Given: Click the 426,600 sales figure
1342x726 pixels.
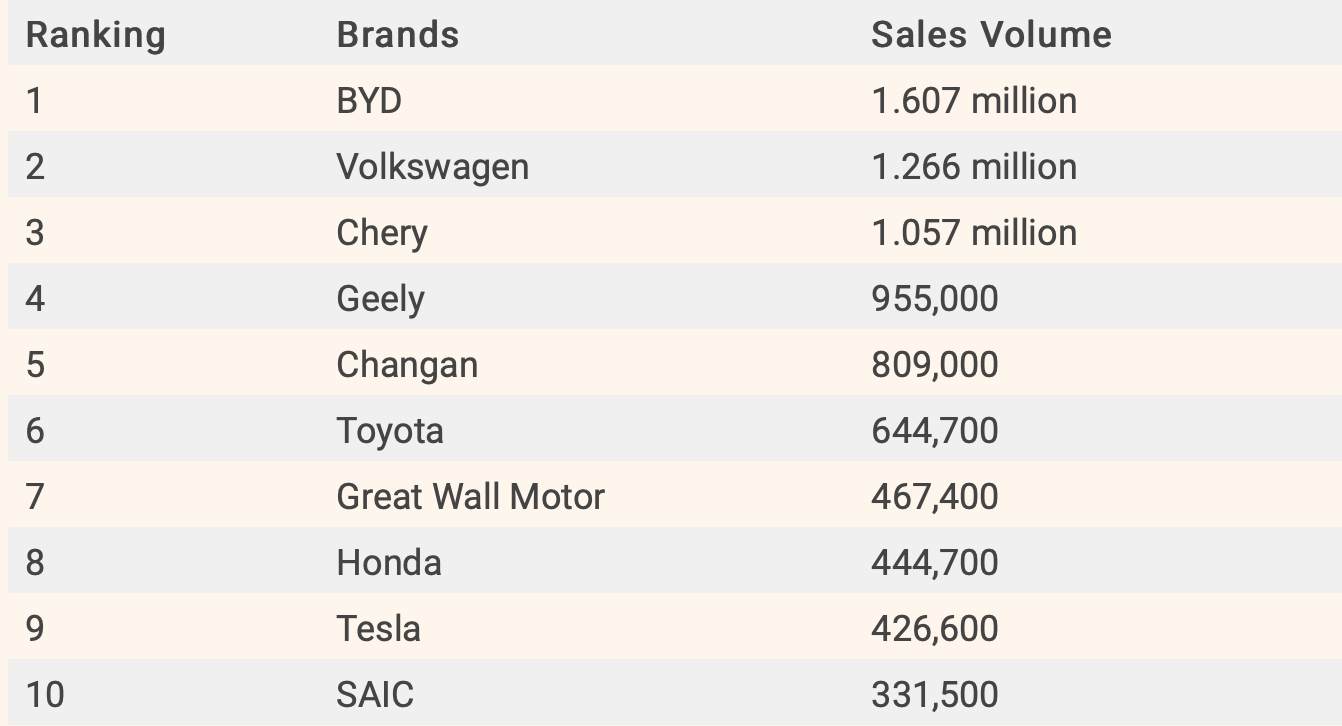Looking at the screenshot, I should 934,629.
